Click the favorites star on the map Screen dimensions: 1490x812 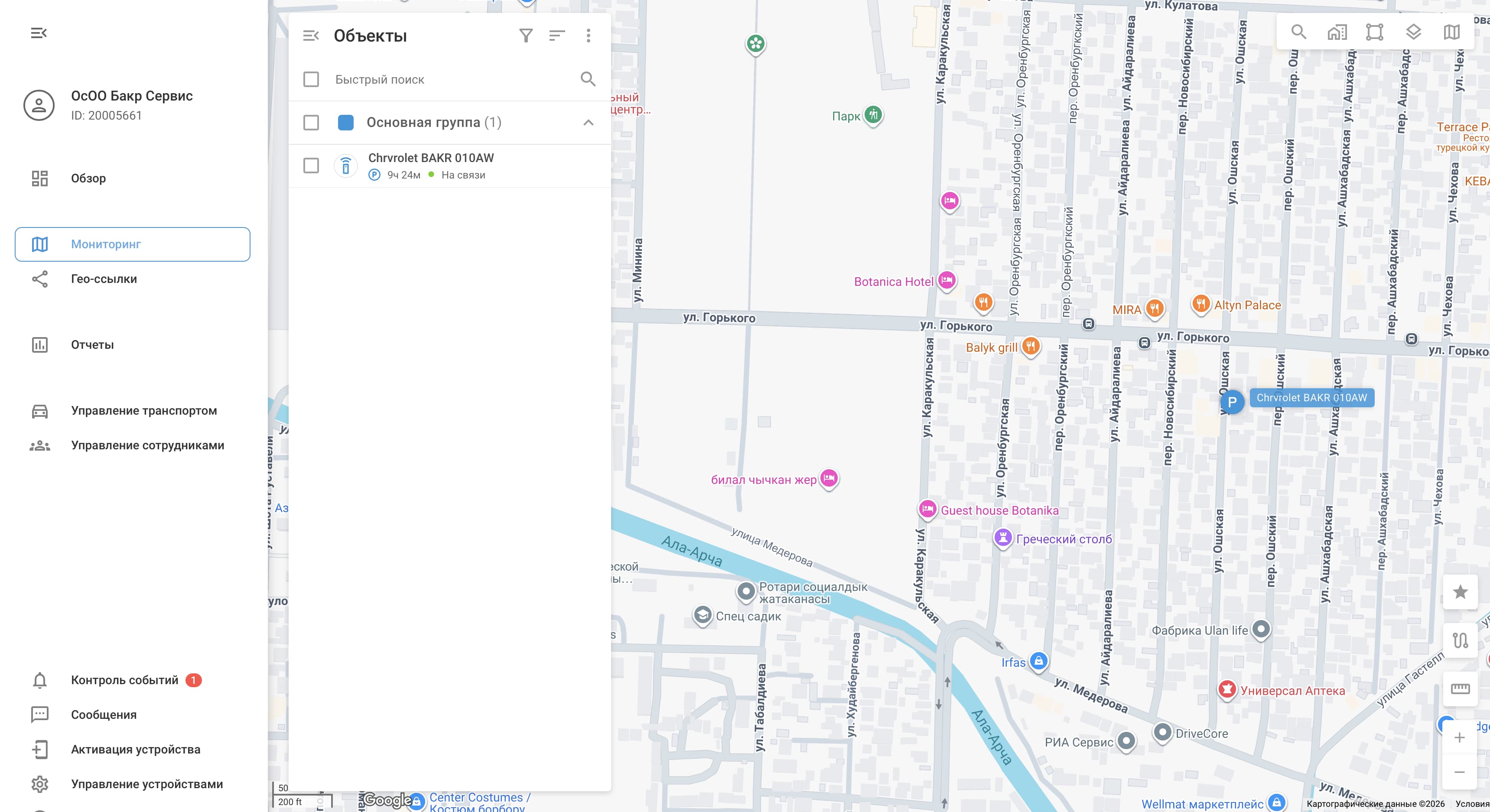pos(1461,592)
